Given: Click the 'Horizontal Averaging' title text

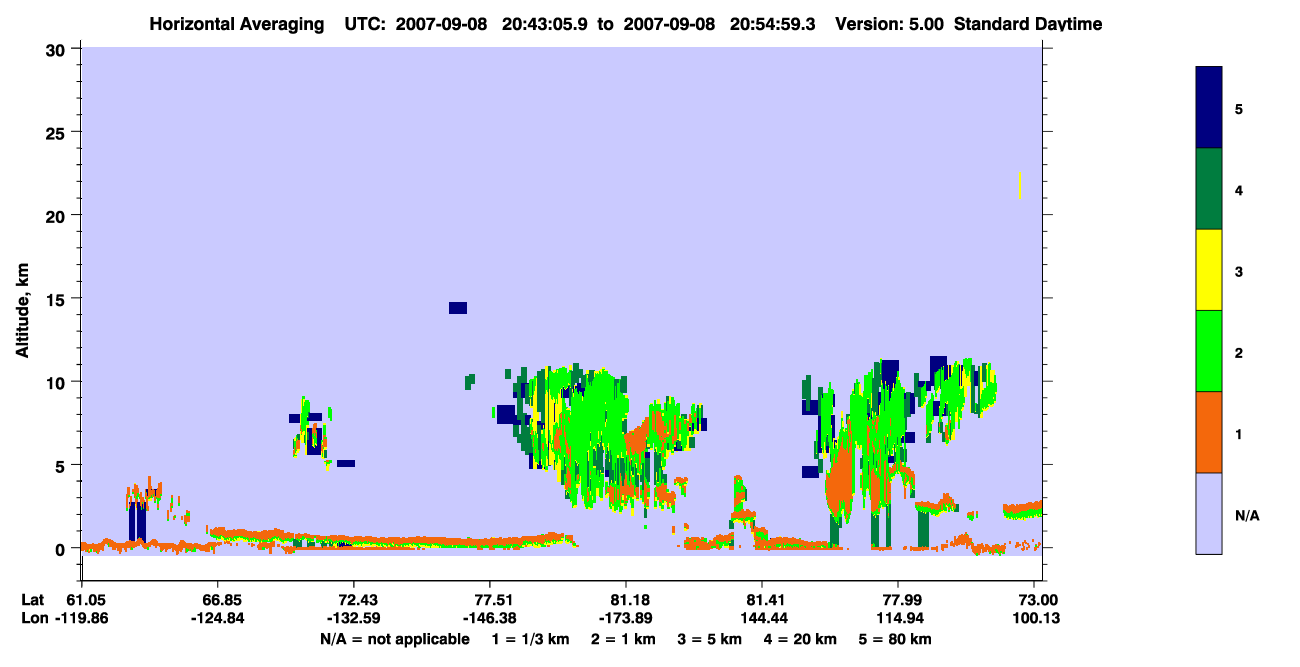Looking at the screenshot, I should [238, 23].
